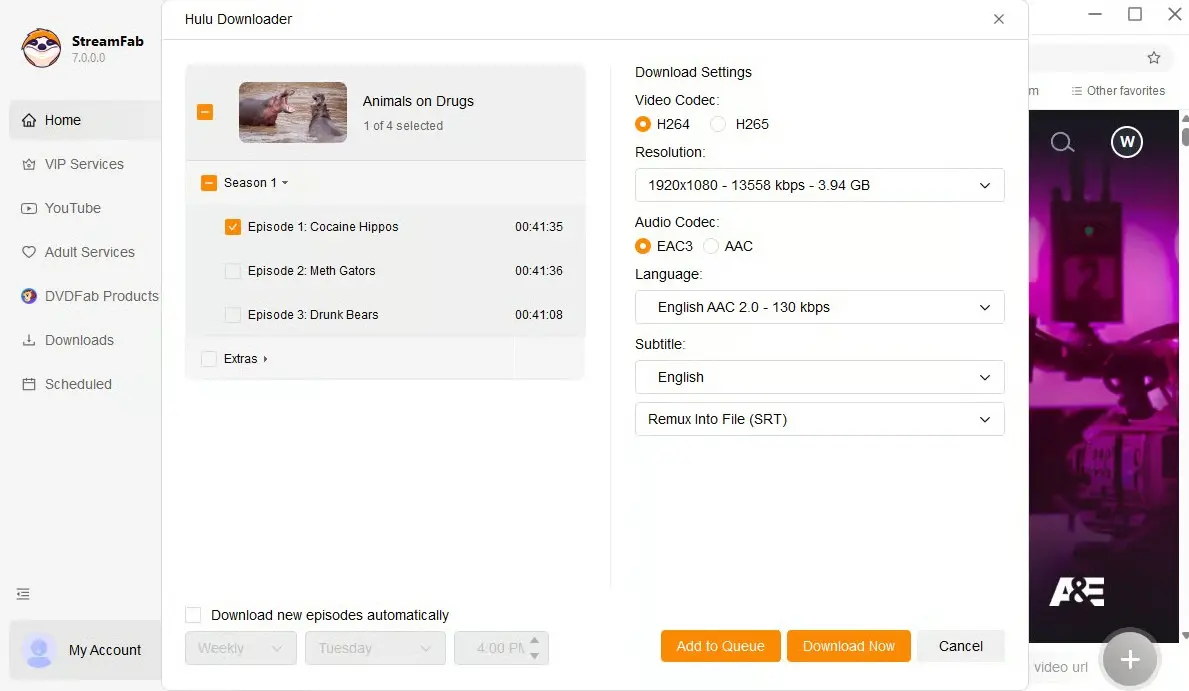Click the 4:00 PM time field
Viewport: 1189px width, 691px height.
(500, 649)
